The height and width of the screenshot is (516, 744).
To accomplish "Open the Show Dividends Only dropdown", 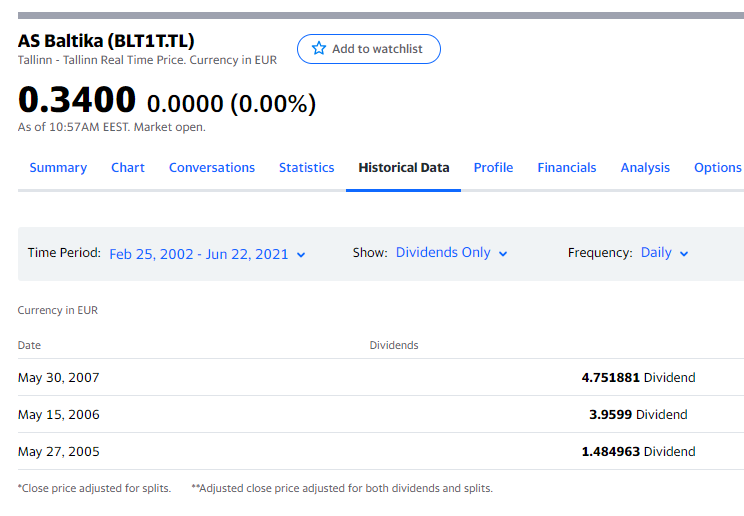I will (x=452, y=253).
